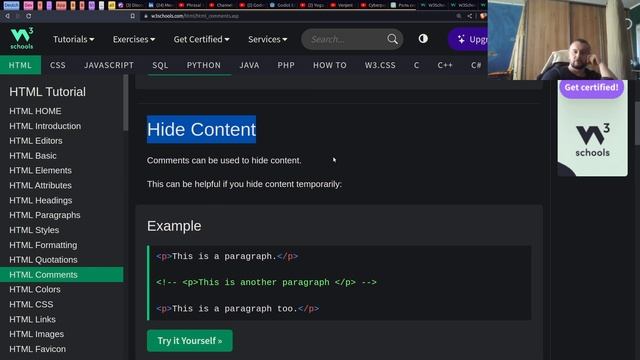This screenshot has width=640, height=360.
Task: Select the HTML tab
Action: click(20, 65)
